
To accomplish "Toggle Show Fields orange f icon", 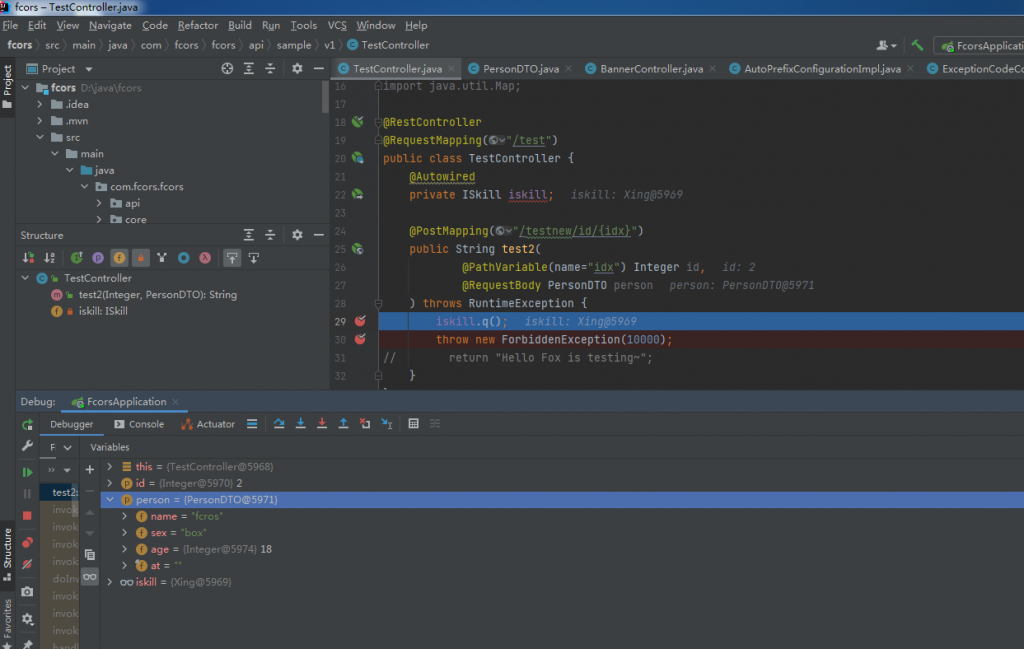I will [x=120, y=258].
